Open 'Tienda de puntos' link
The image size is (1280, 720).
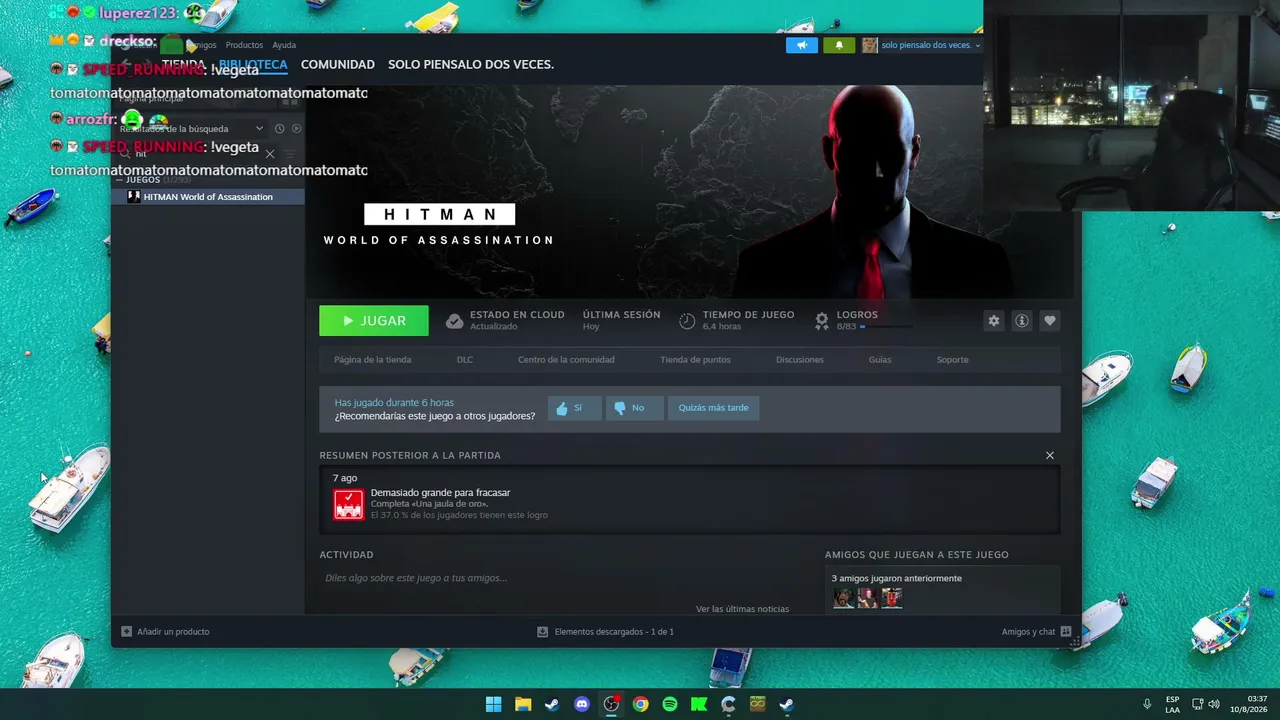(695, 360)
